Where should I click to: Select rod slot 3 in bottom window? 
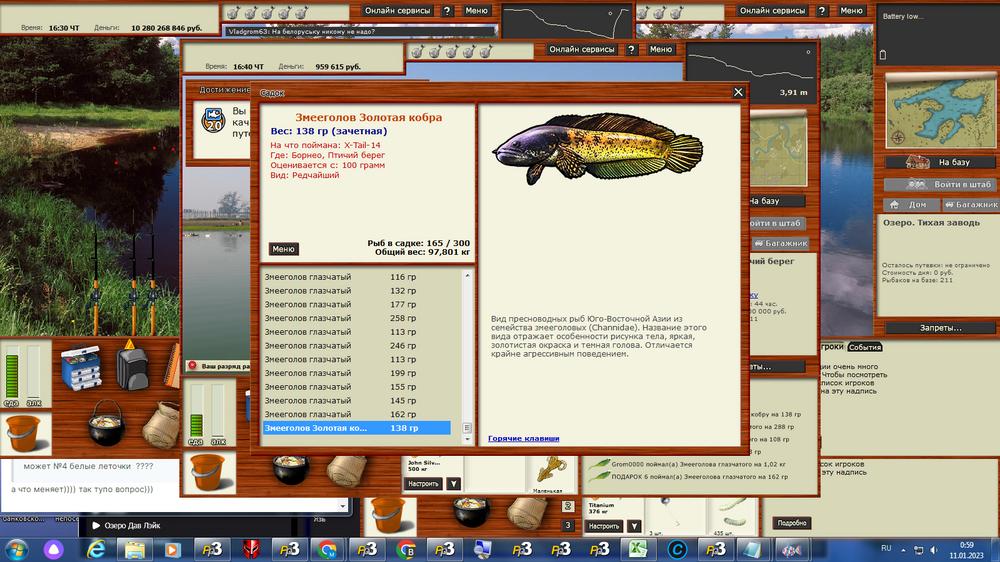(x=568, y=526)
